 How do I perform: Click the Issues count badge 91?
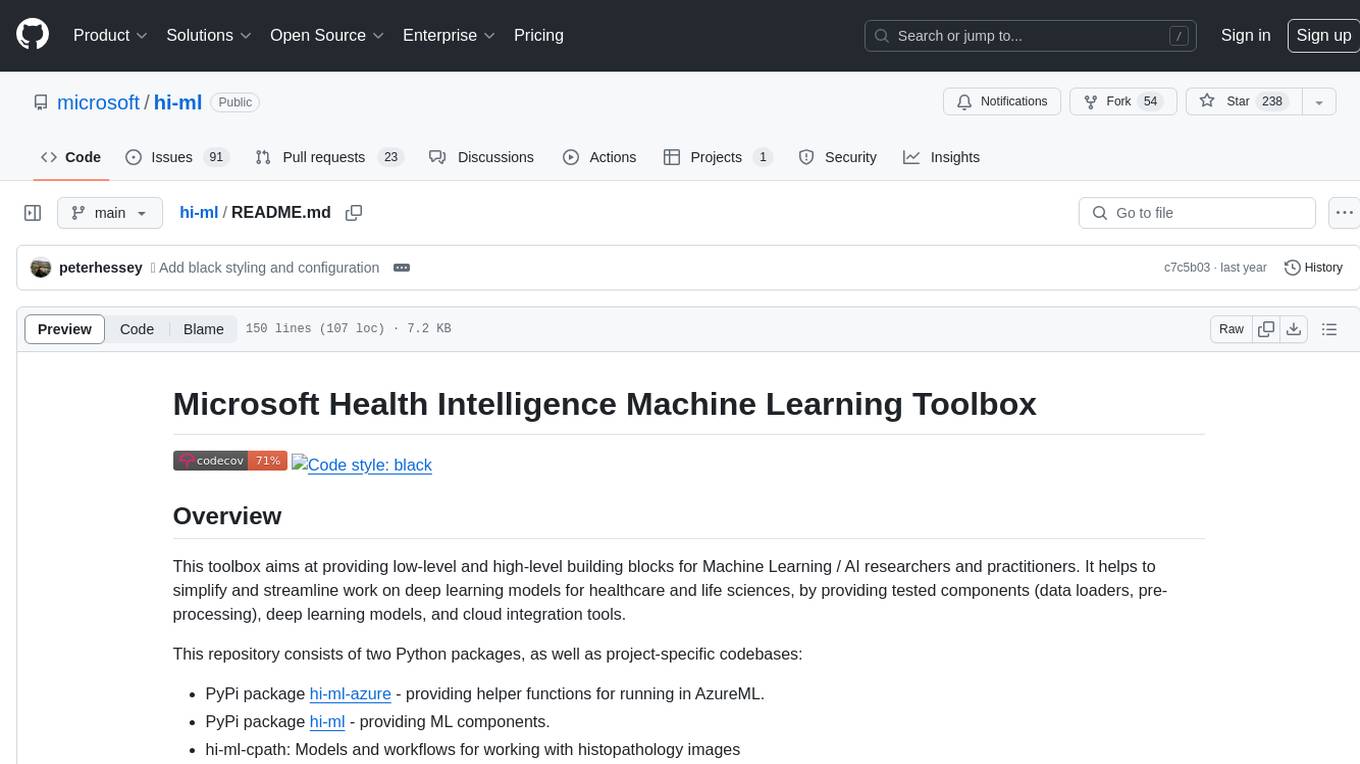pyautogui.click(x=215, y=157)
